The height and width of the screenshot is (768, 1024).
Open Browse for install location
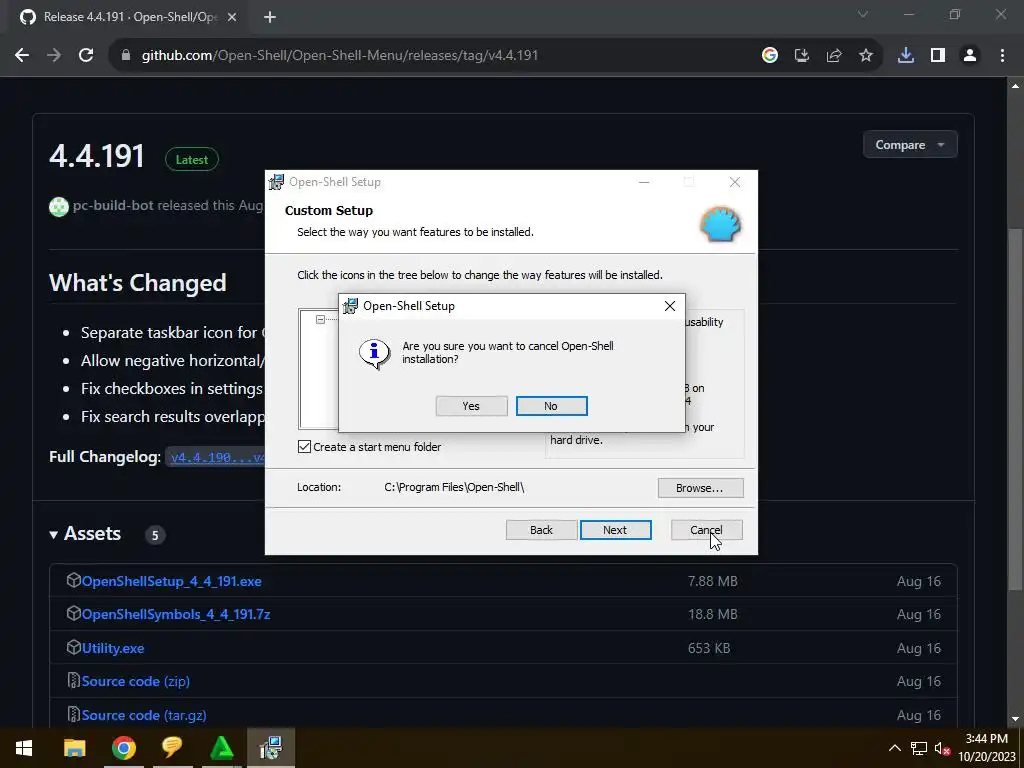(x=700, y=488)
